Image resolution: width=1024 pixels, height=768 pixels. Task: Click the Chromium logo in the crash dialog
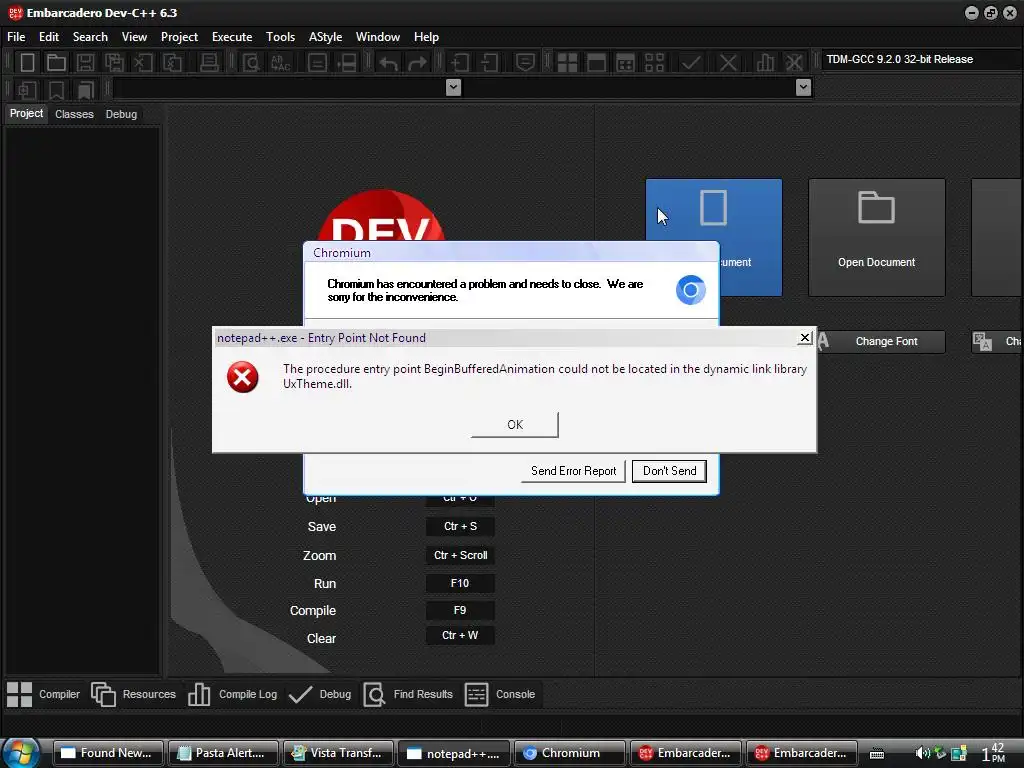click(690, 290)
